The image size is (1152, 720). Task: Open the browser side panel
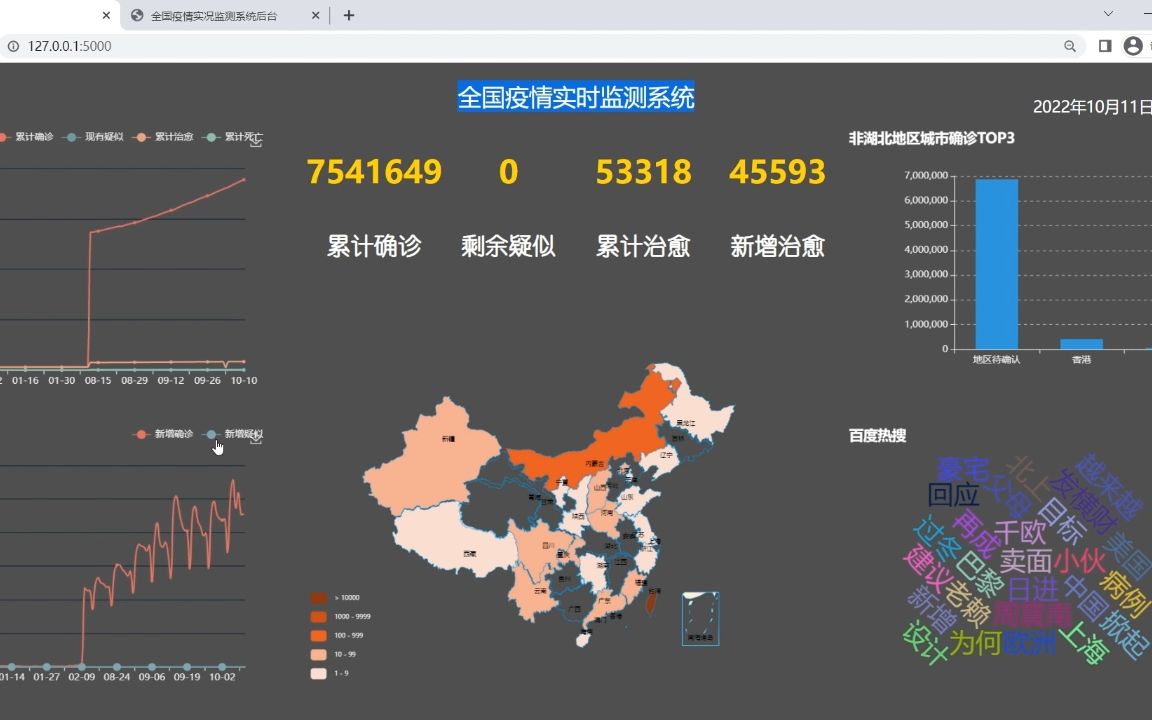[x=1104, y=46]
